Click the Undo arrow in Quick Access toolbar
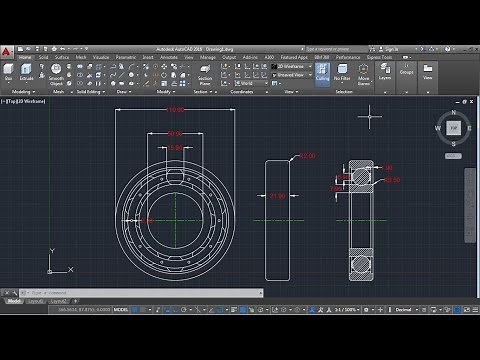This screenshot has height=360, width=480. (62, 49)
